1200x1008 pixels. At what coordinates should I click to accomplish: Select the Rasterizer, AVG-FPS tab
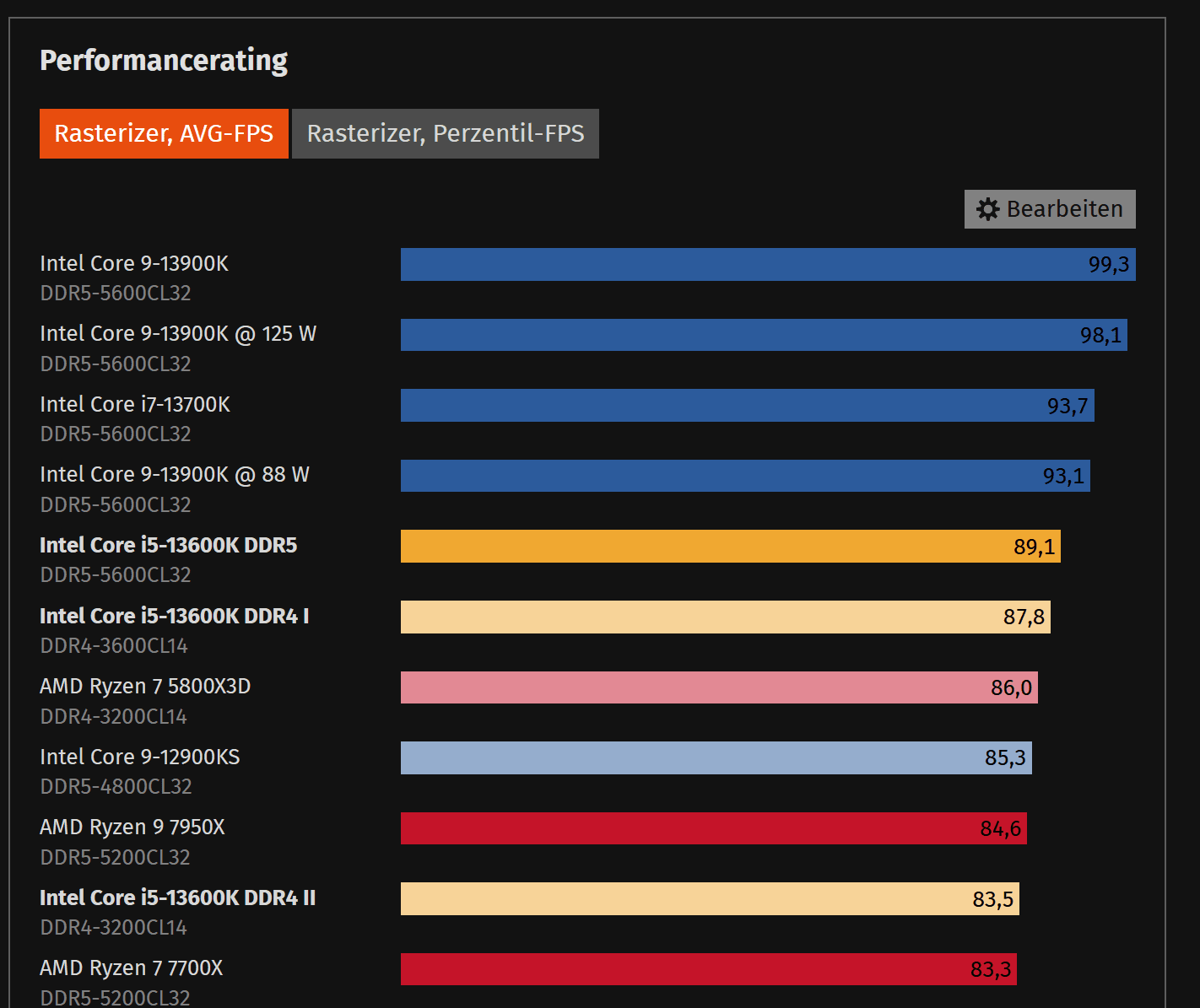pos(164,133)
